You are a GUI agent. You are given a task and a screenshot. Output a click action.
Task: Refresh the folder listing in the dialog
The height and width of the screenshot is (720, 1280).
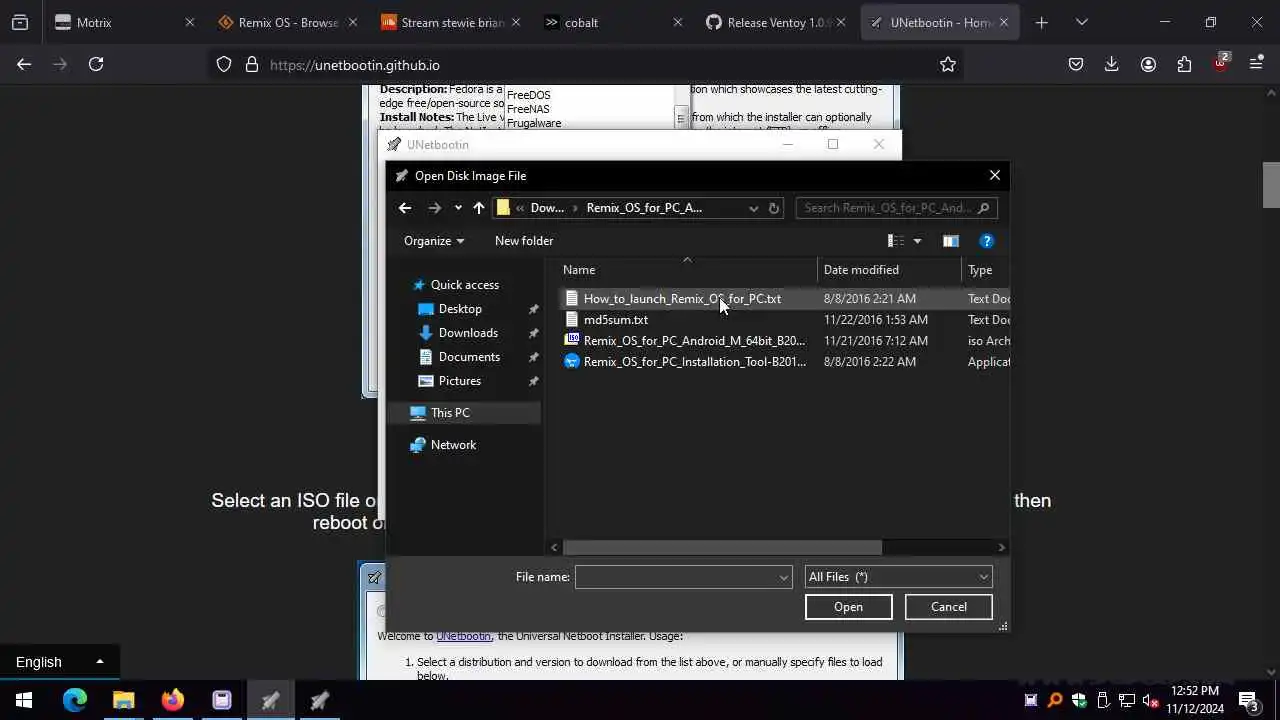coord(774,208)
